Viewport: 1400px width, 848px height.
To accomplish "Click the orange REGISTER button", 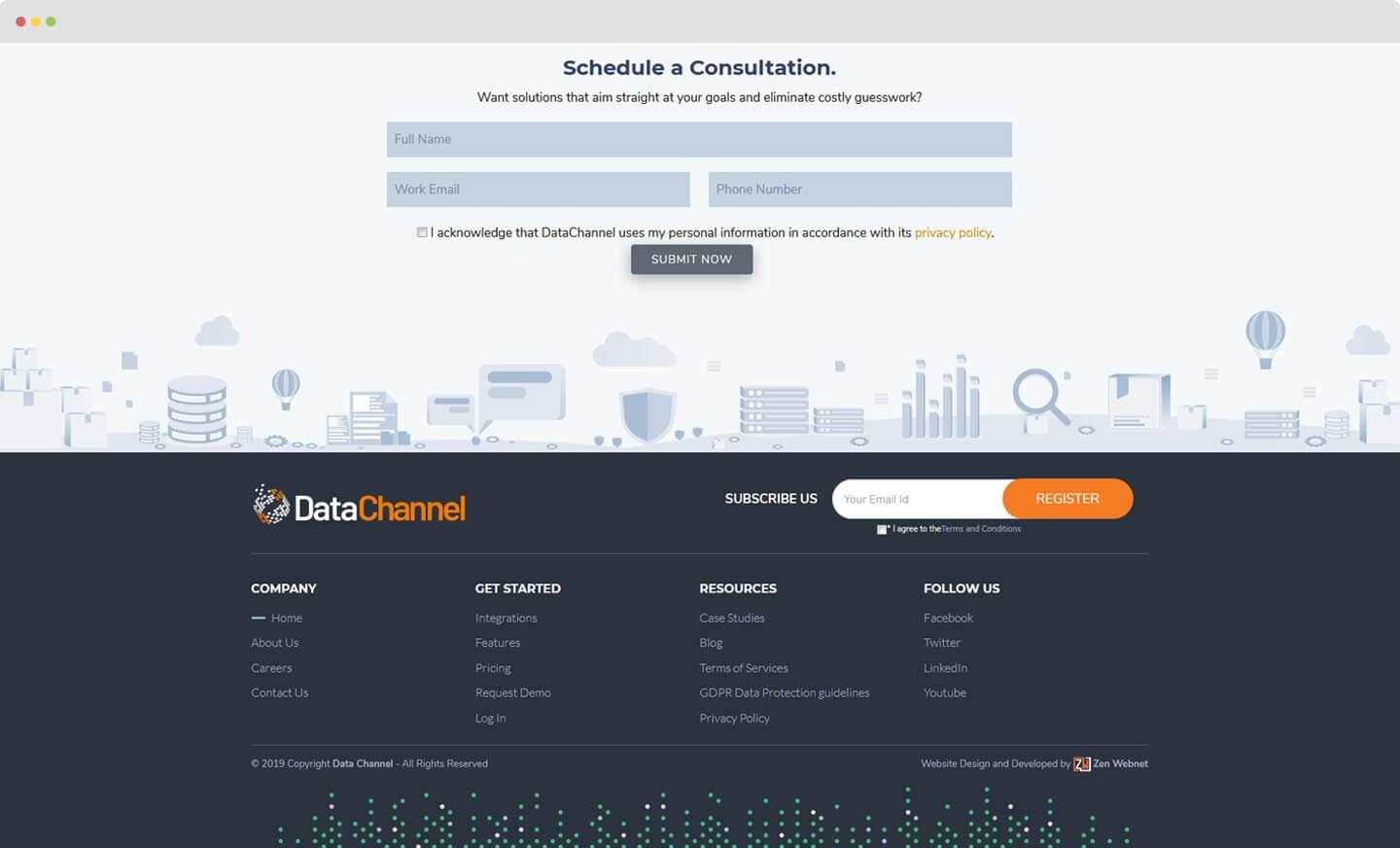I will (1067, 499).
